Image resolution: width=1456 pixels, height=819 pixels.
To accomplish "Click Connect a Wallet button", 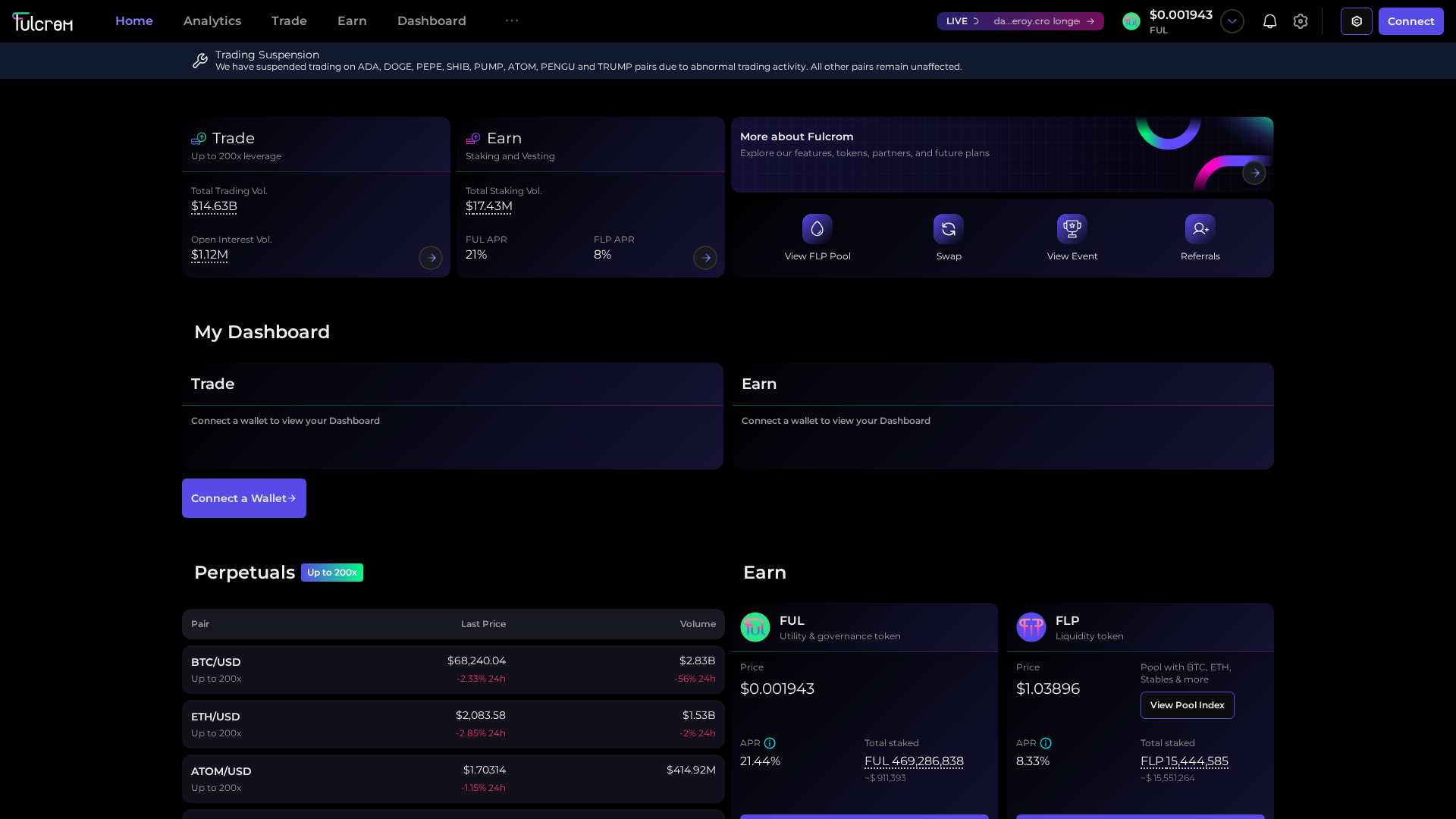I will [x=243, y=498].
